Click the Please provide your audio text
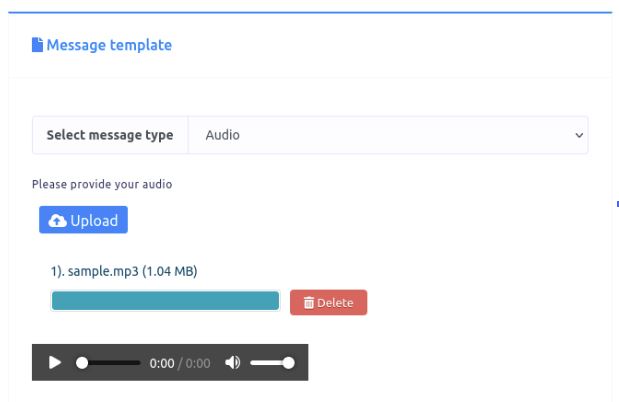Screen dimensions: 619x402 coord(102,184)
